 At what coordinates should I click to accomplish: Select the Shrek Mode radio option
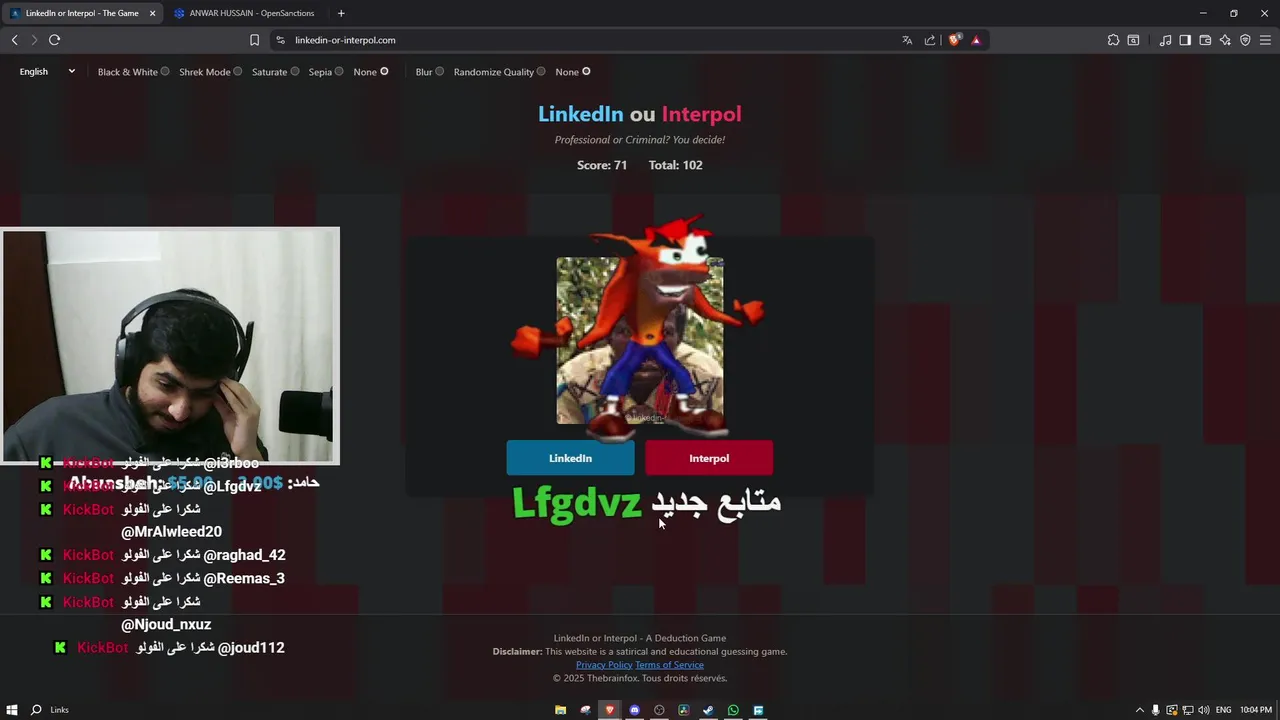pyautogui.click(x=237, y=71)
